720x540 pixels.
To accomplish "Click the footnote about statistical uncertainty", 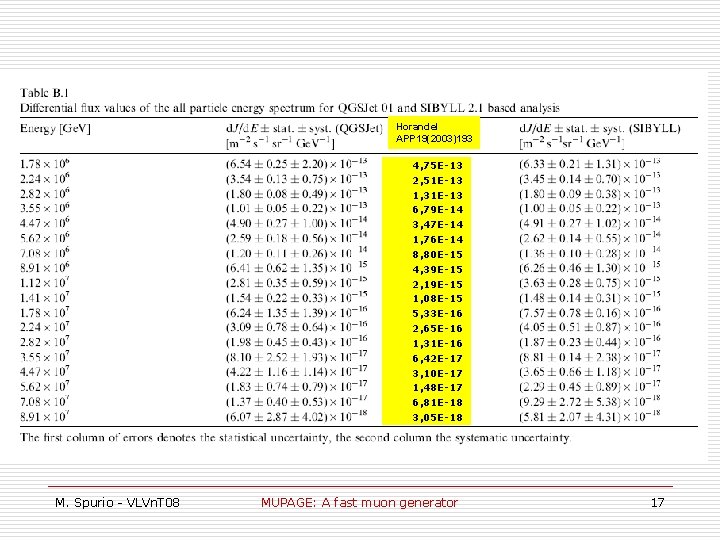I will [x=295, y=437].
